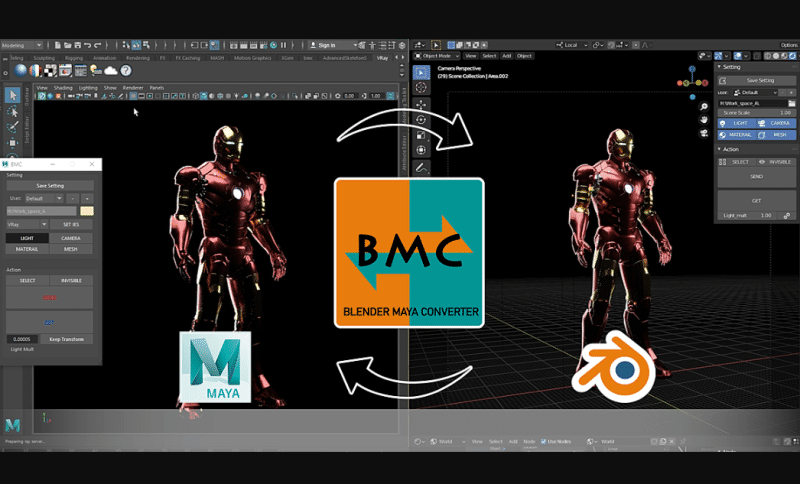Select Blender's Annotate pencil tool
800x484 pixels.
coord(421,167)
